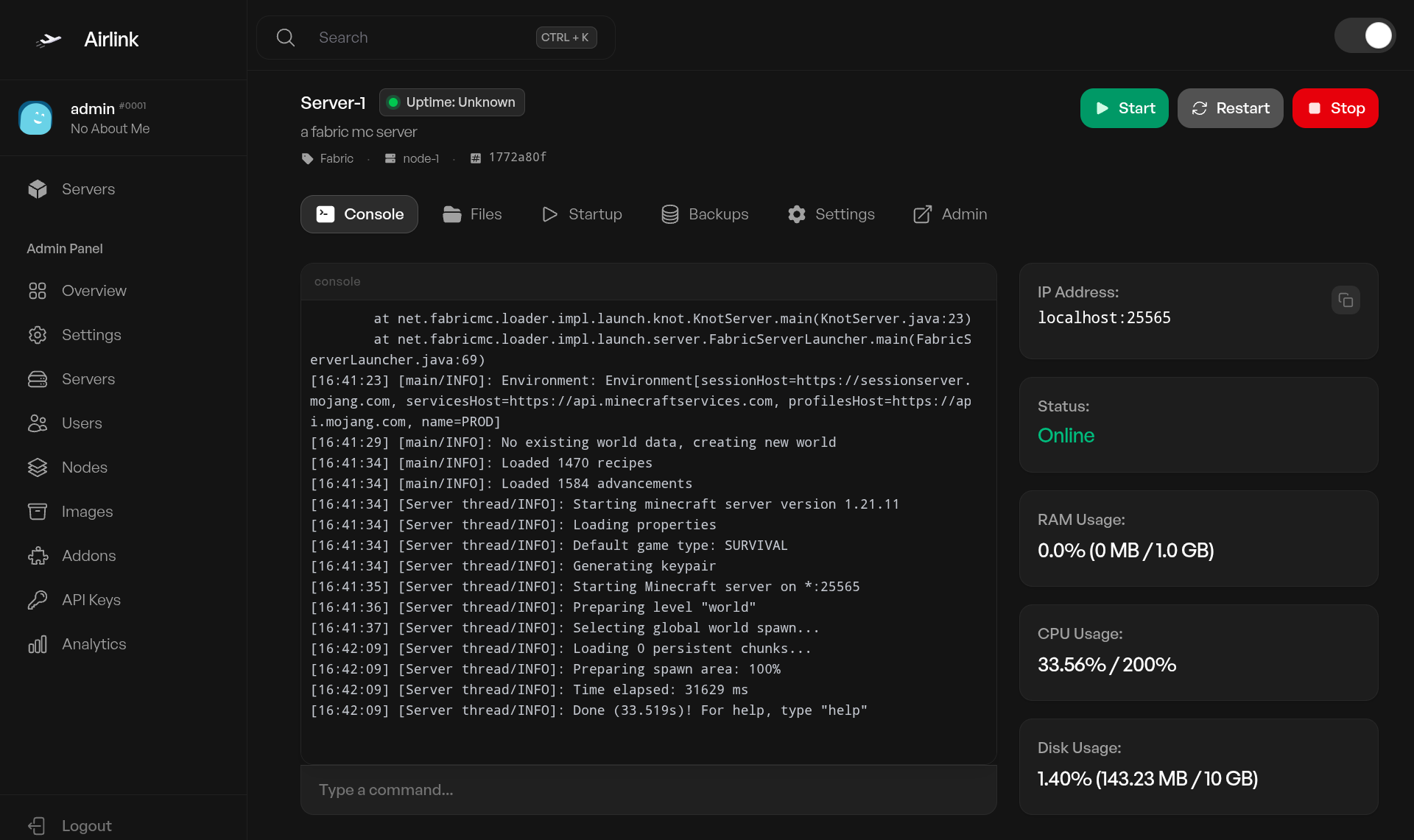Stop the server with red button
1414x840 pixels.
(x=1334, y=108)
